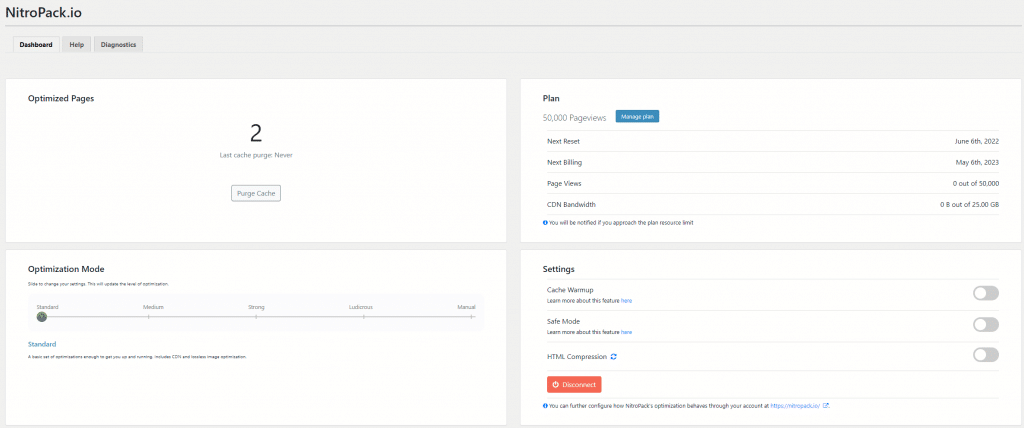Screen dimensions: 1024x428
Task: Click the 'Cache Warmup' setting label
Action: tap(570, 289)
